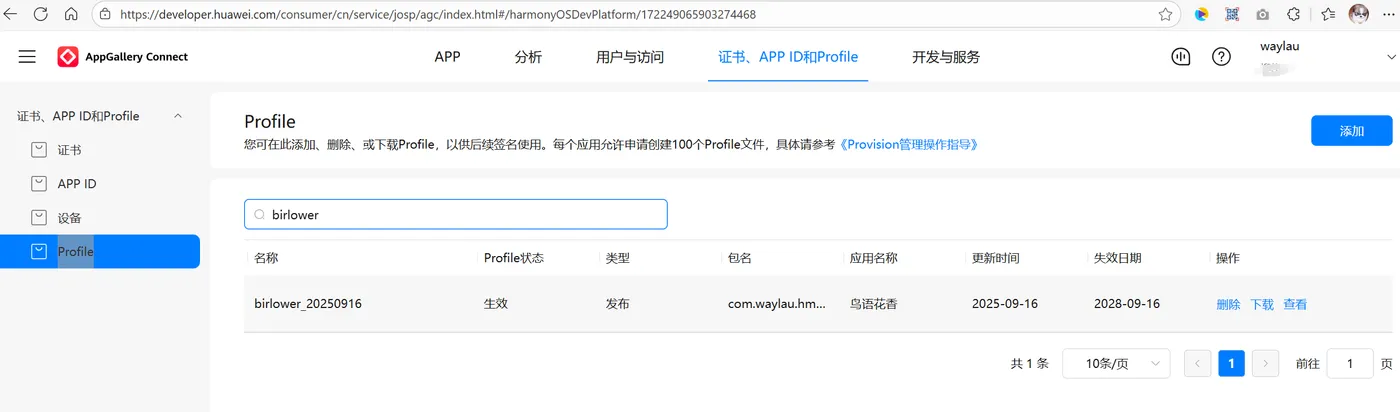Open the 10条/页 page size dropdown
Screen dimensions: 1400x412
tap(1116, 363)
